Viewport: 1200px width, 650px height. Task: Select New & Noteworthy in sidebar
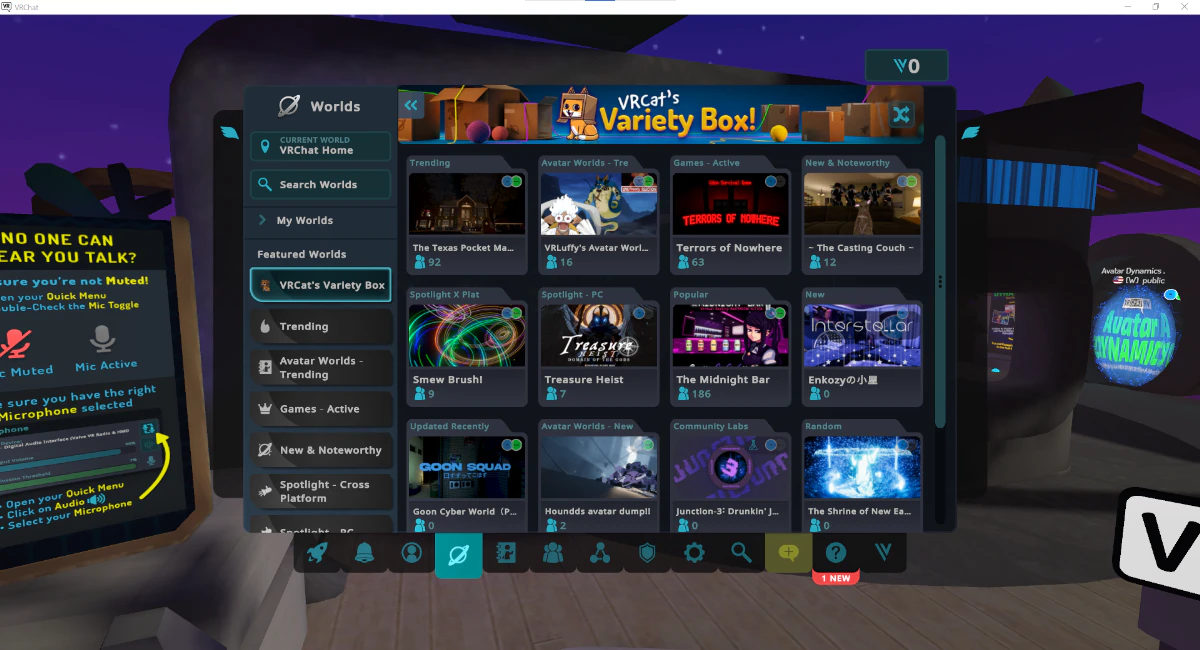point(322,450)
